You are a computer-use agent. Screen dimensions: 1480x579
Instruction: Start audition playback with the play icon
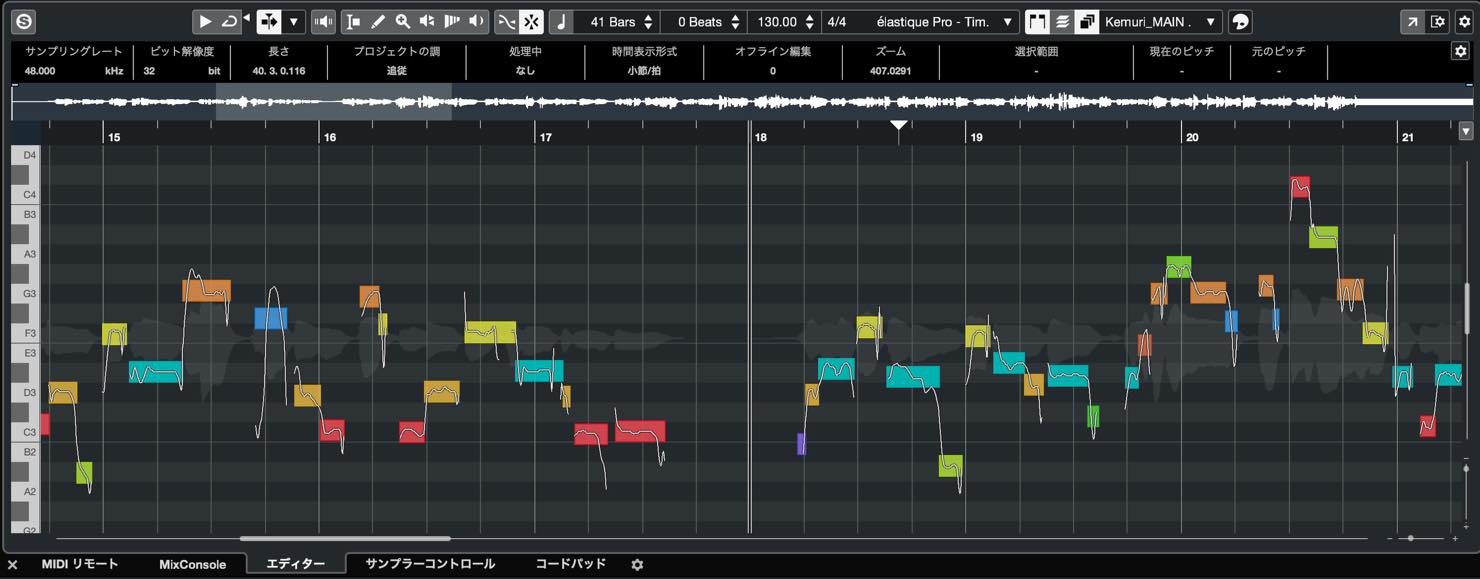coord(205,21)
